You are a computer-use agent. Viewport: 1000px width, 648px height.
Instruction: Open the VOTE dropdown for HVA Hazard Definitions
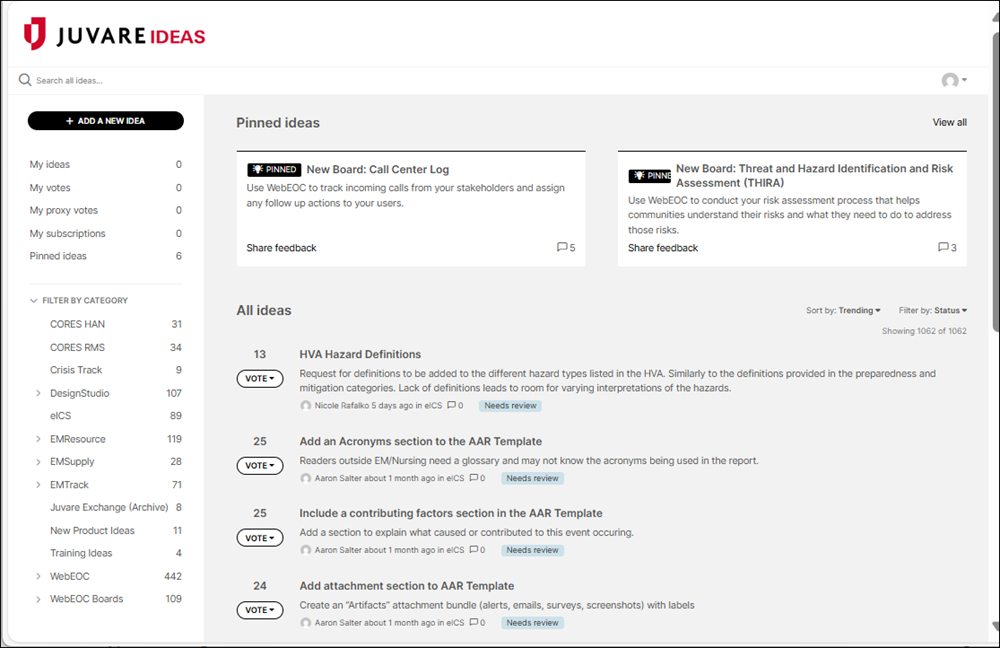click(x=260, y=378)
